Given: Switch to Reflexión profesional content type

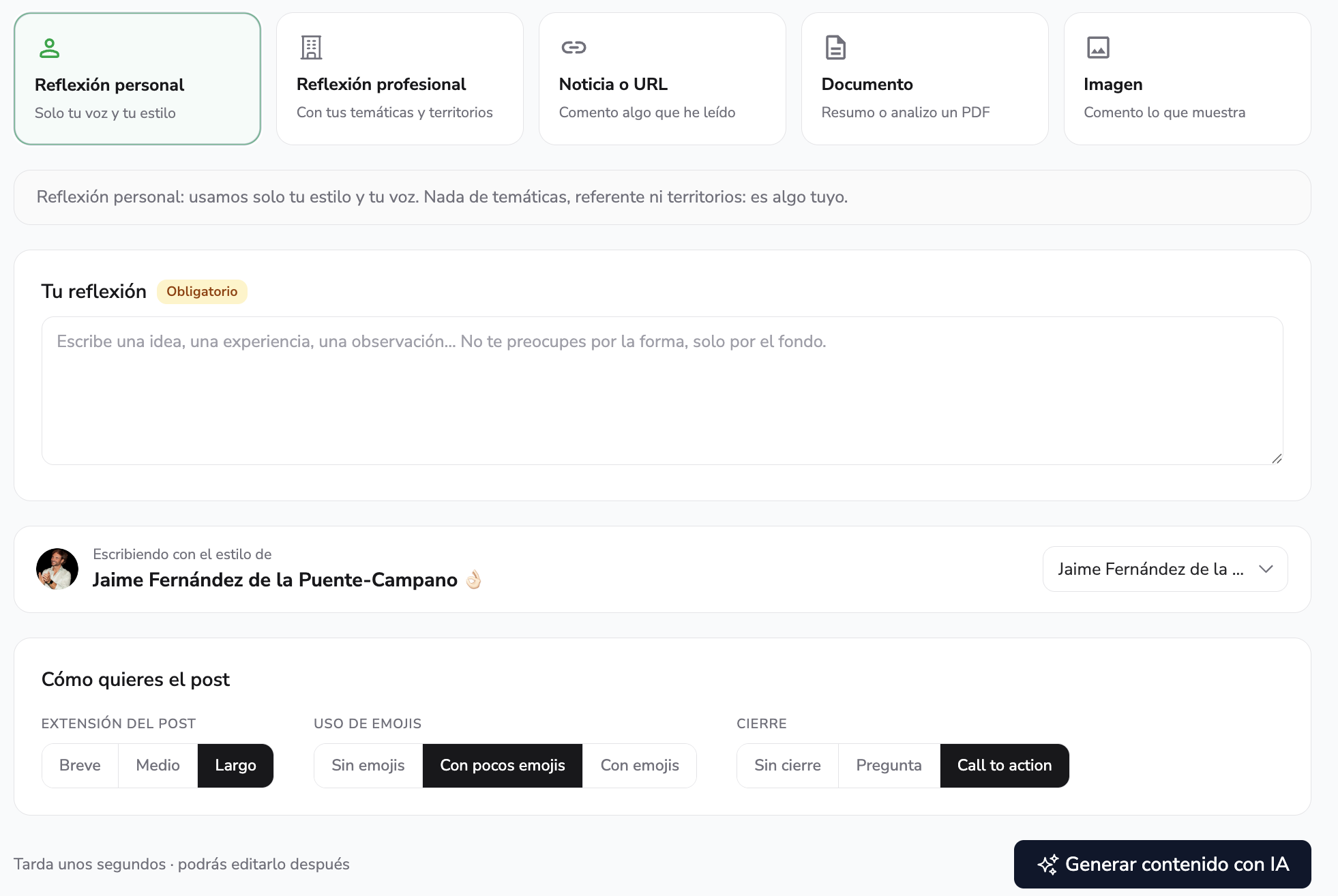Looking at the screenshot, I should (400, 79).
